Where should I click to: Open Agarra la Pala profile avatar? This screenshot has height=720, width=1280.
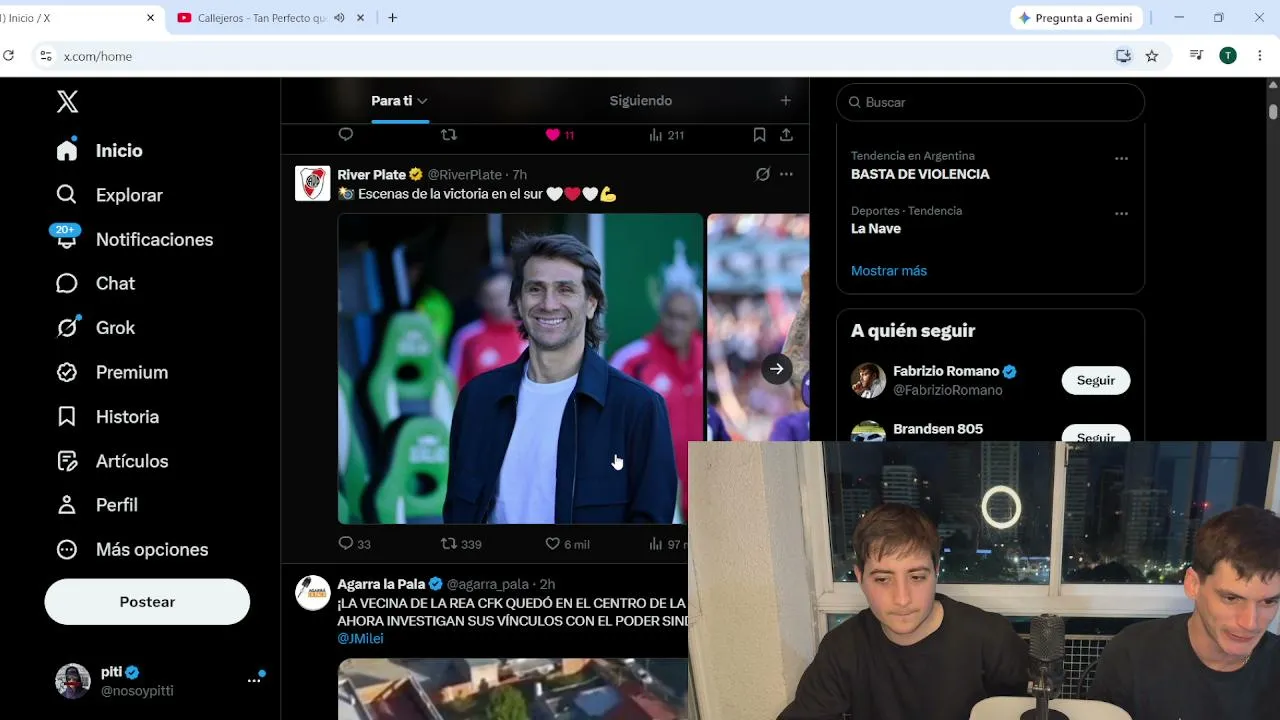point(313,593)
